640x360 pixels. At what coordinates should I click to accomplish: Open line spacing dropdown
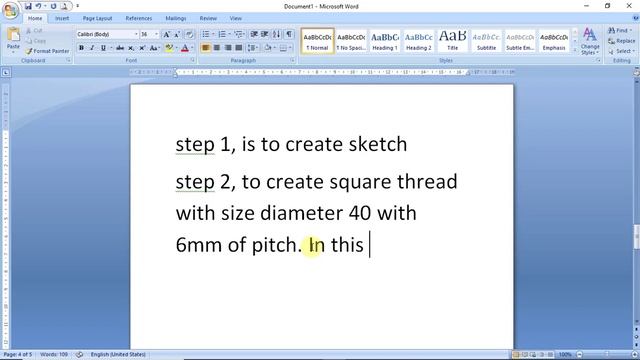[253, 48]
